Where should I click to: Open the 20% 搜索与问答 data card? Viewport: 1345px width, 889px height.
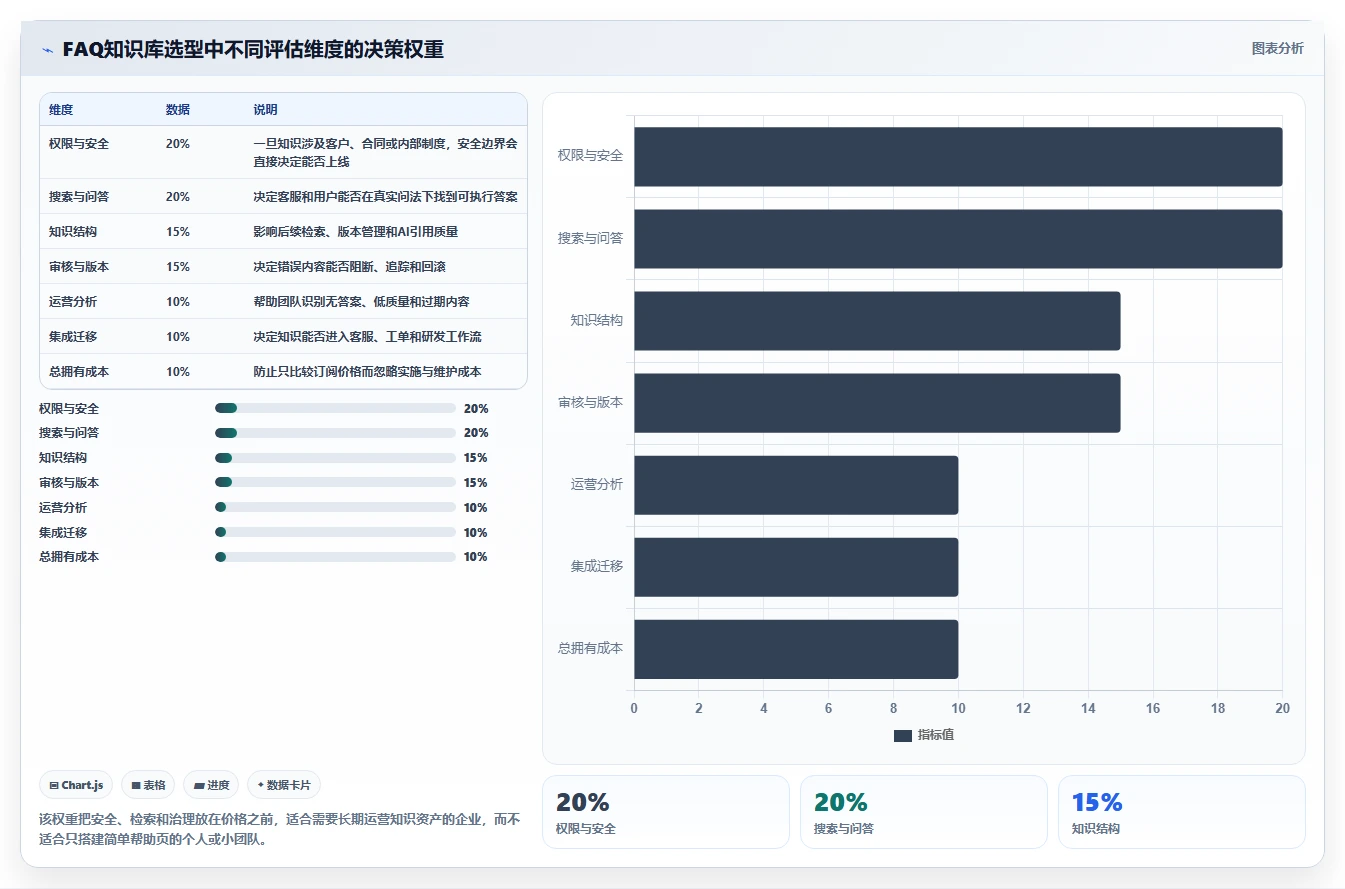924,812
